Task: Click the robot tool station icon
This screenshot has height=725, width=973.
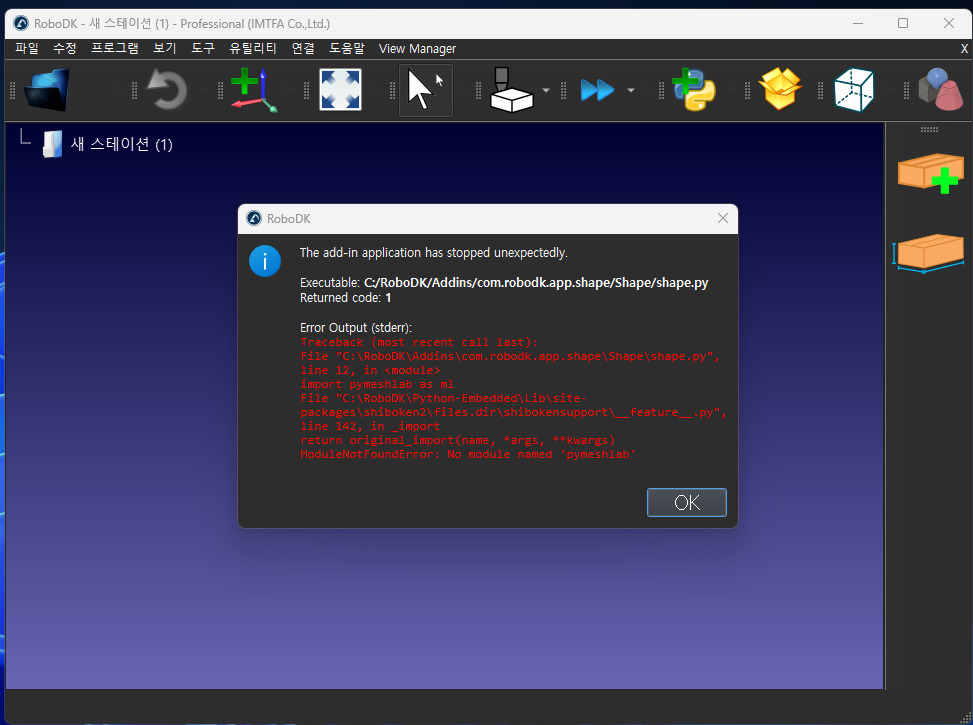Action: coord(511,91)
